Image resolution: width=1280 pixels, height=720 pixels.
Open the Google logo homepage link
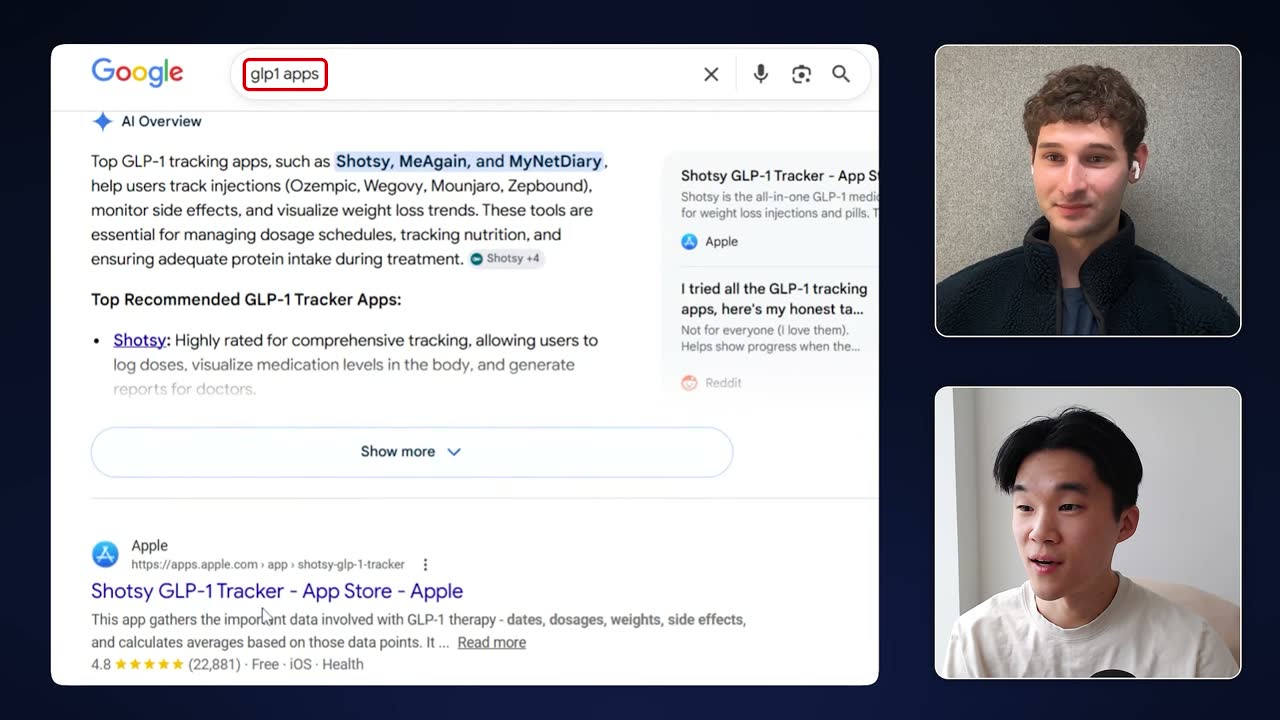pos(137,72)
